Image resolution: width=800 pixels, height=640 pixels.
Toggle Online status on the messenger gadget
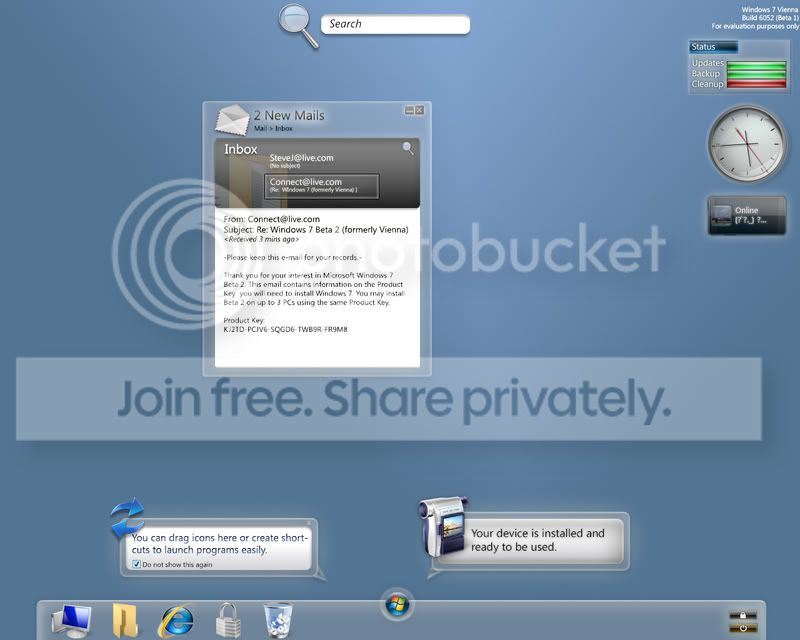coord(749,210)
